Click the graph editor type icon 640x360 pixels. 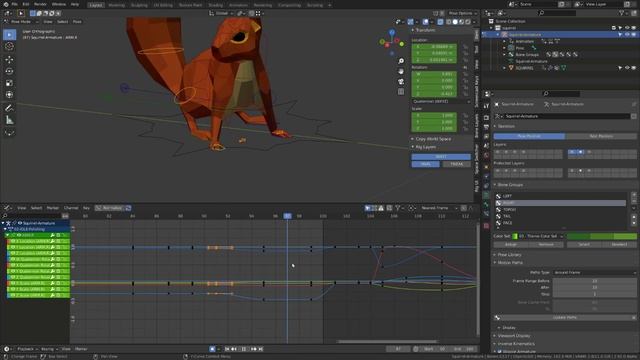(x=7, y=208)
